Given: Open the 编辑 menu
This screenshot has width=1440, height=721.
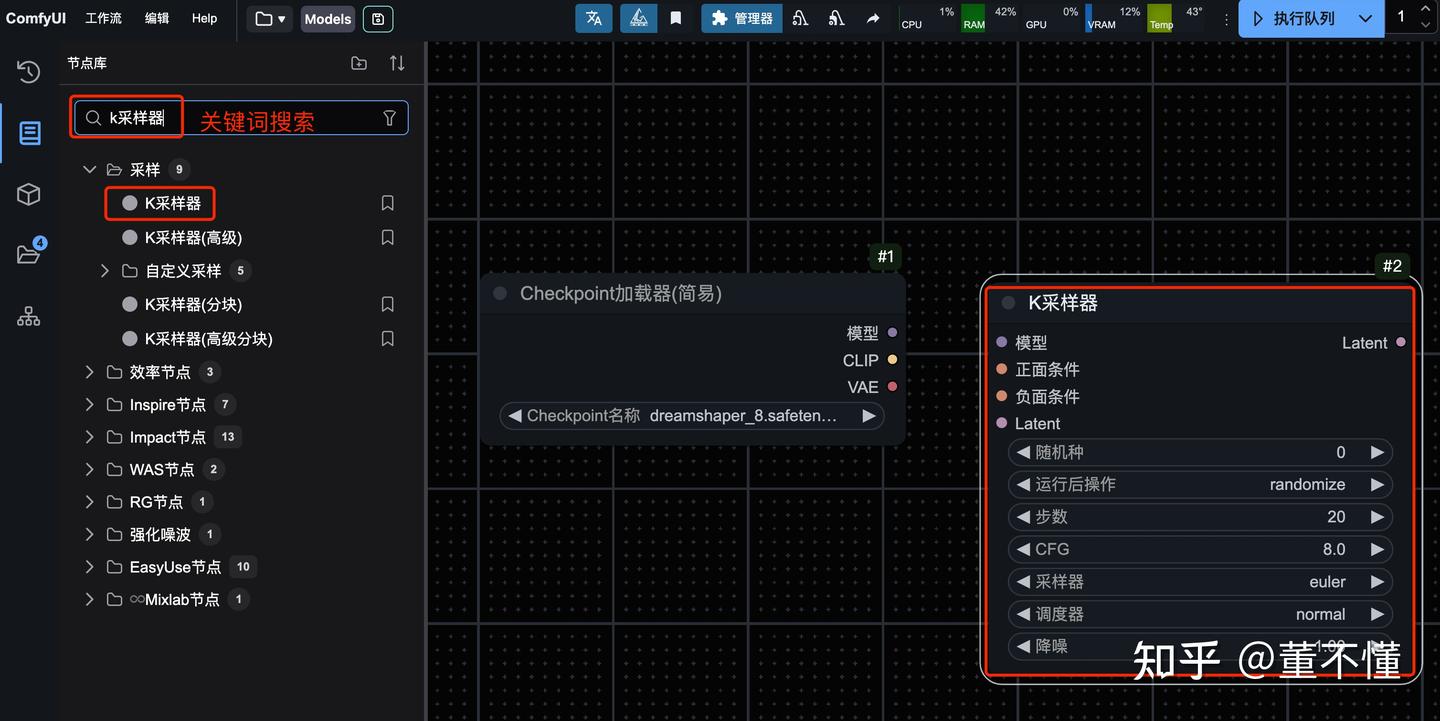Looking at the screenshot, I should coord(157,18).
